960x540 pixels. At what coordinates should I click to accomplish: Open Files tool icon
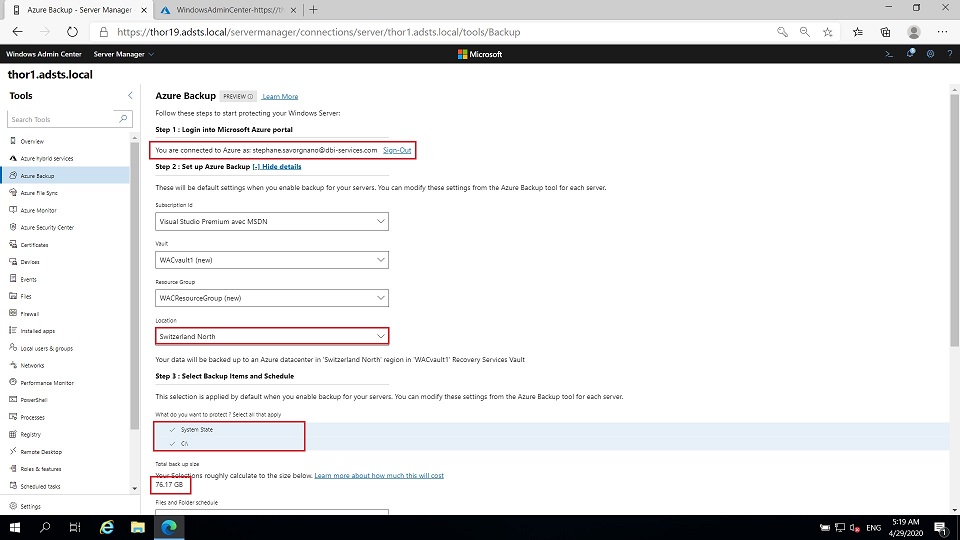[x=13, y=296]
